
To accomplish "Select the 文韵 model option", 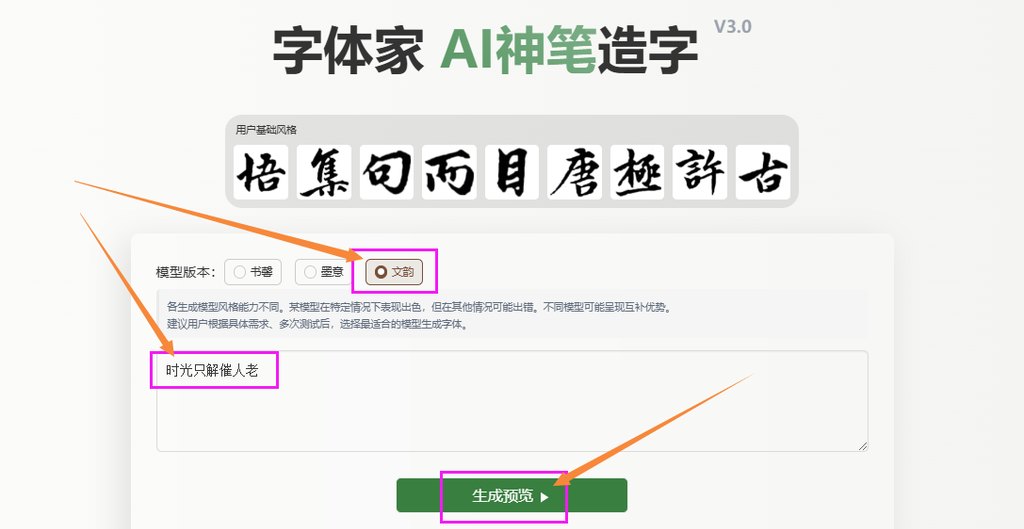I will pyautogui.click(x=394, y=272).
